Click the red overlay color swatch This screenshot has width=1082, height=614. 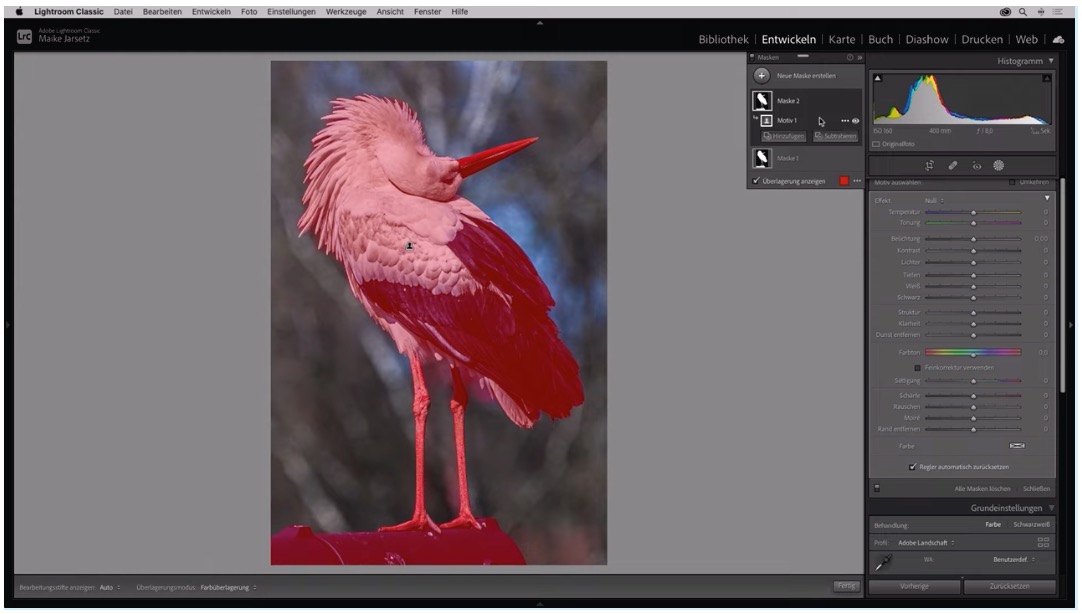(844, 181)
